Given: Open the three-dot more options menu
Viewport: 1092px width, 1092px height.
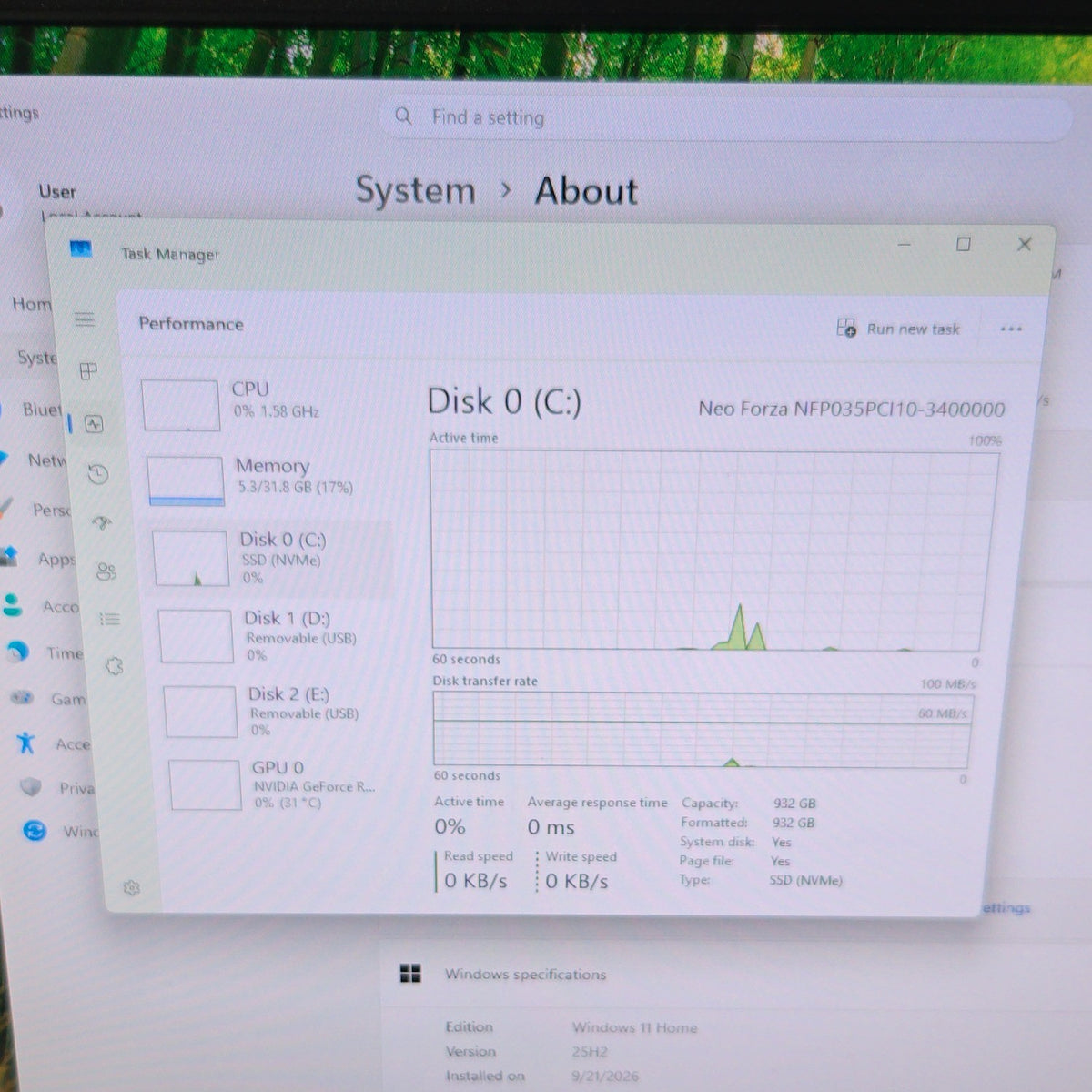Looking at the screenshot, I should [1011, 329].
